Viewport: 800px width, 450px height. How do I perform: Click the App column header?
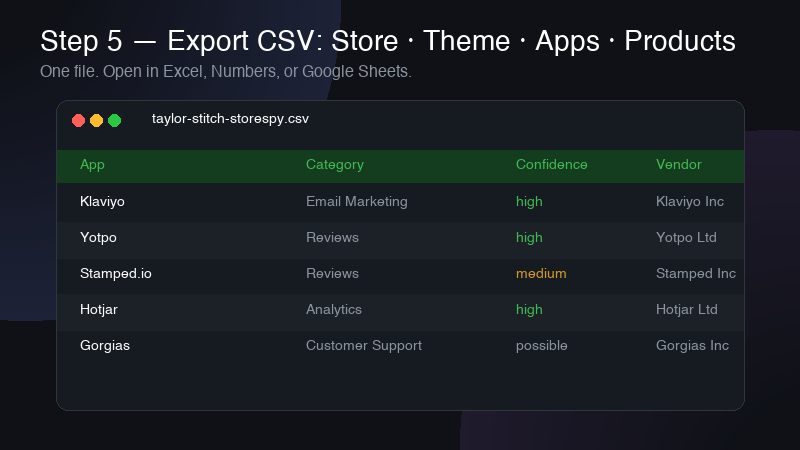pyautogui.click(x=92, y=165)
